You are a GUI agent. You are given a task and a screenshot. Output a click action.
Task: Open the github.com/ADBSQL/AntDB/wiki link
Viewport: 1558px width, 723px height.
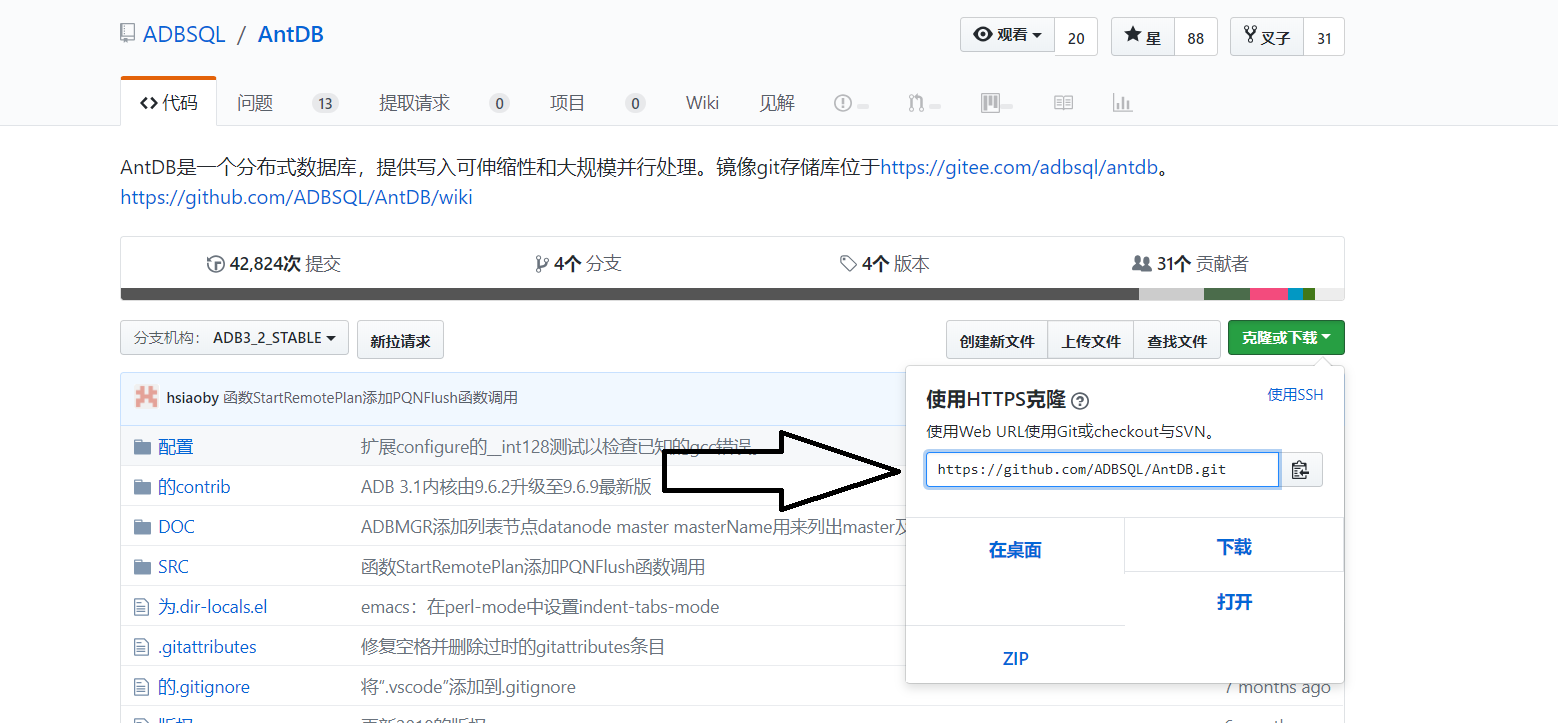(296, 197)
